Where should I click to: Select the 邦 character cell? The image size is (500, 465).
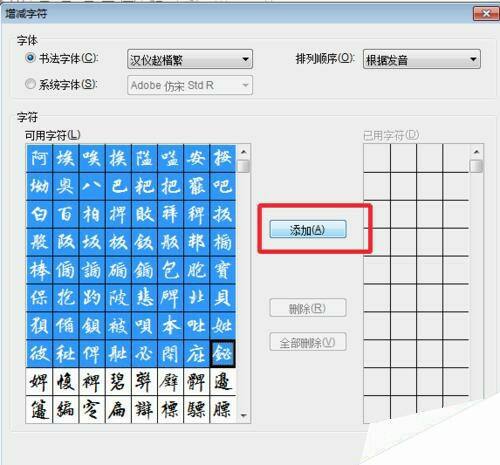point(196,242)
